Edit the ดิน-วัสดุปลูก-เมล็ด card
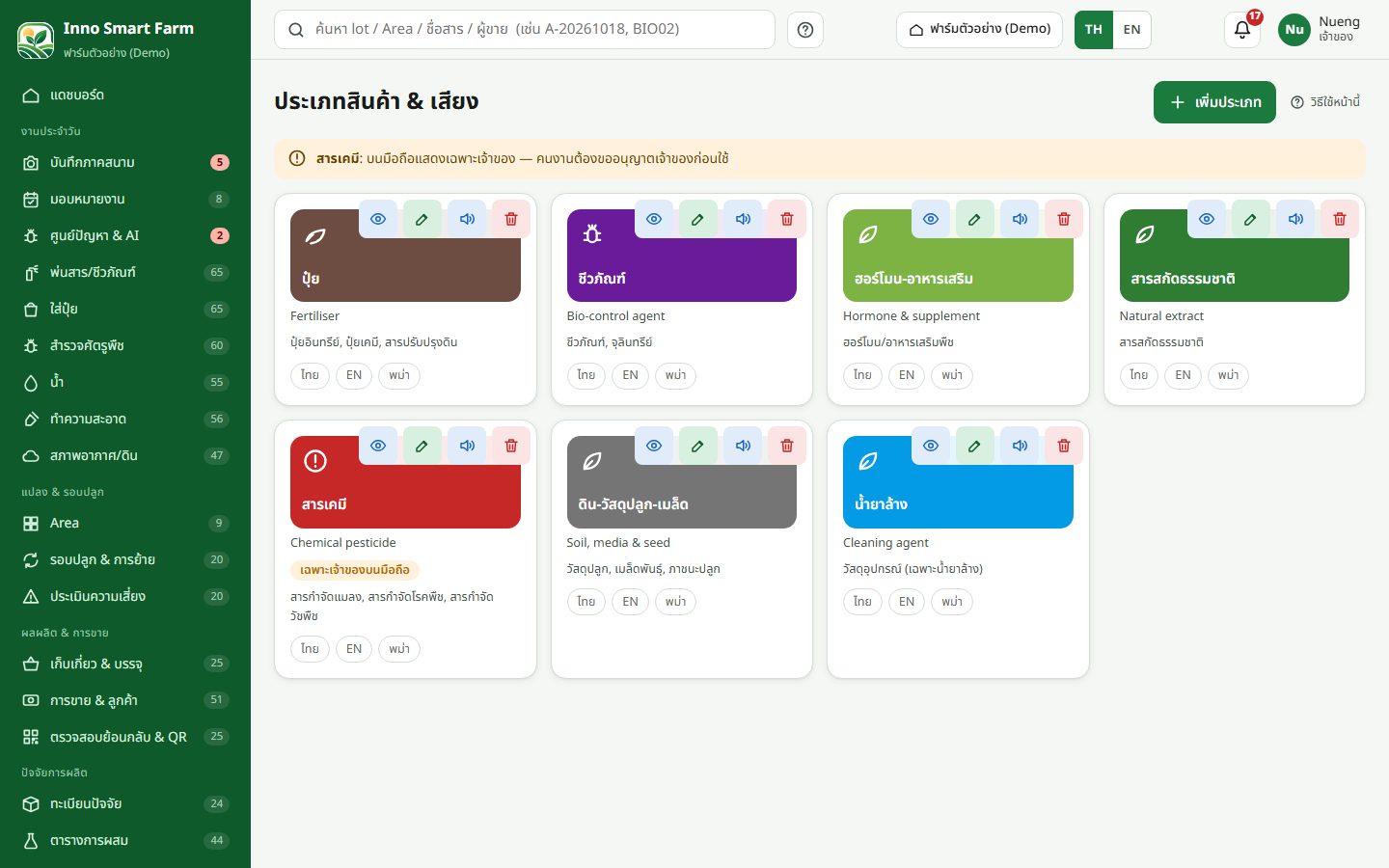Screen dimensions: 1389x868 click(697, 446)
